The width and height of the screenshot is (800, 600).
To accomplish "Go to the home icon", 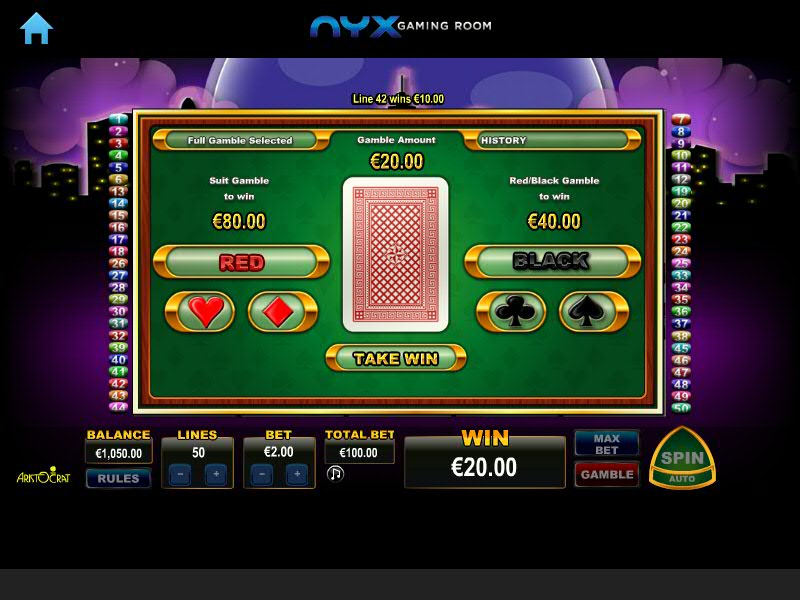I will 36,29.
